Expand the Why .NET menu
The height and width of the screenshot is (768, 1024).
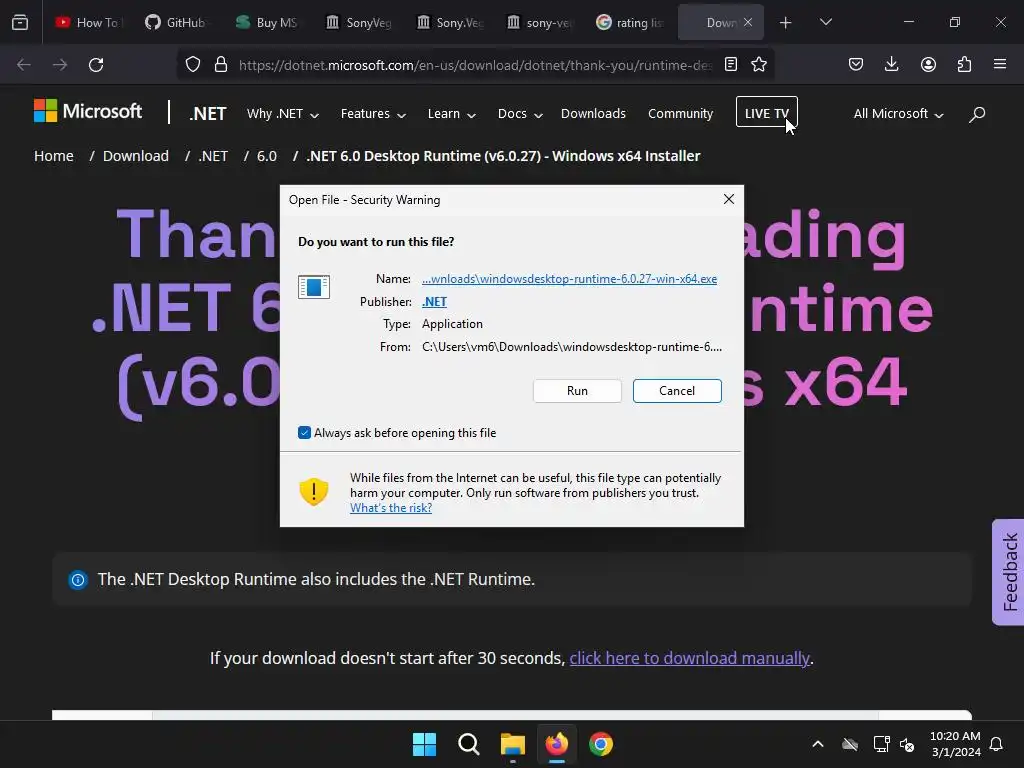coord(283,114)
